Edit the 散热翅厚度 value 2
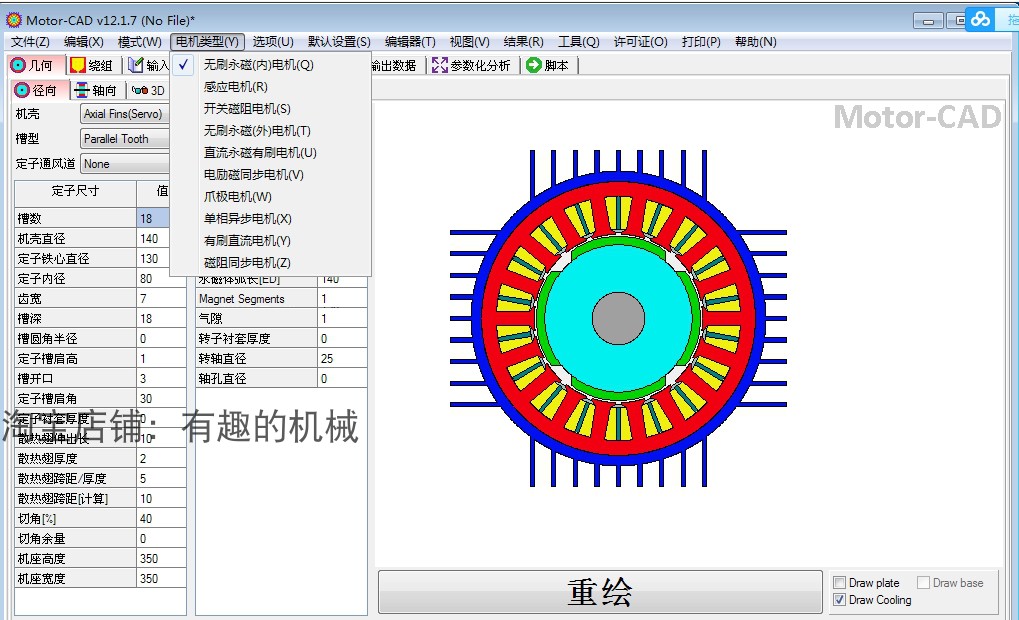 [161, 459]
